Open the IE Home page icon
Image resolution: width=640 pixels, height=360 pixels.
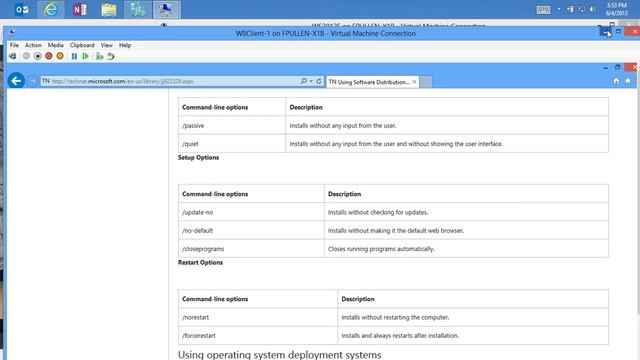[x=616, y=81]
